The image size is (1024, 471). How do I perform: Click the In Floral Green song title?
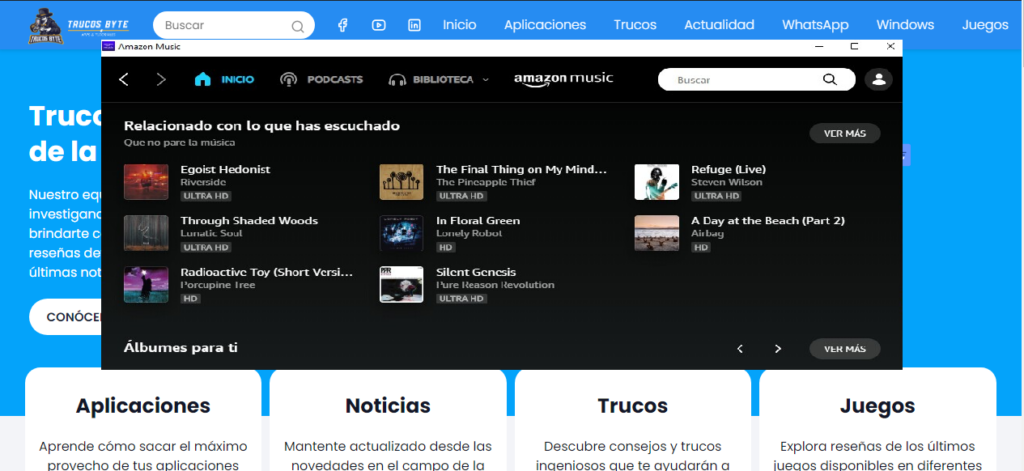click(x=478, y=221)
